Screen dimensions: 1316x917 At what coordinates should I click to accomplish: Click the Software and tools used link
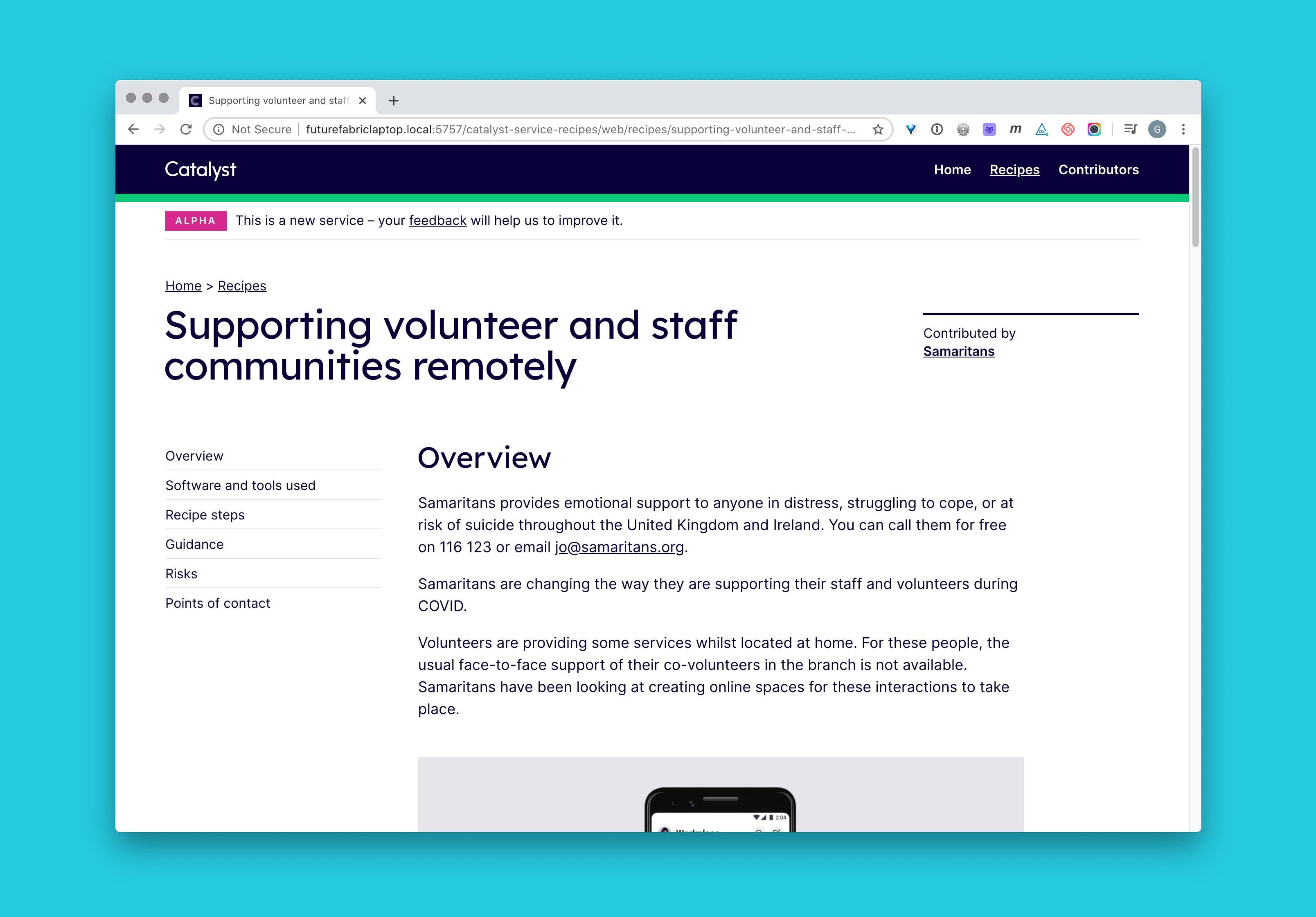(241, 485)
